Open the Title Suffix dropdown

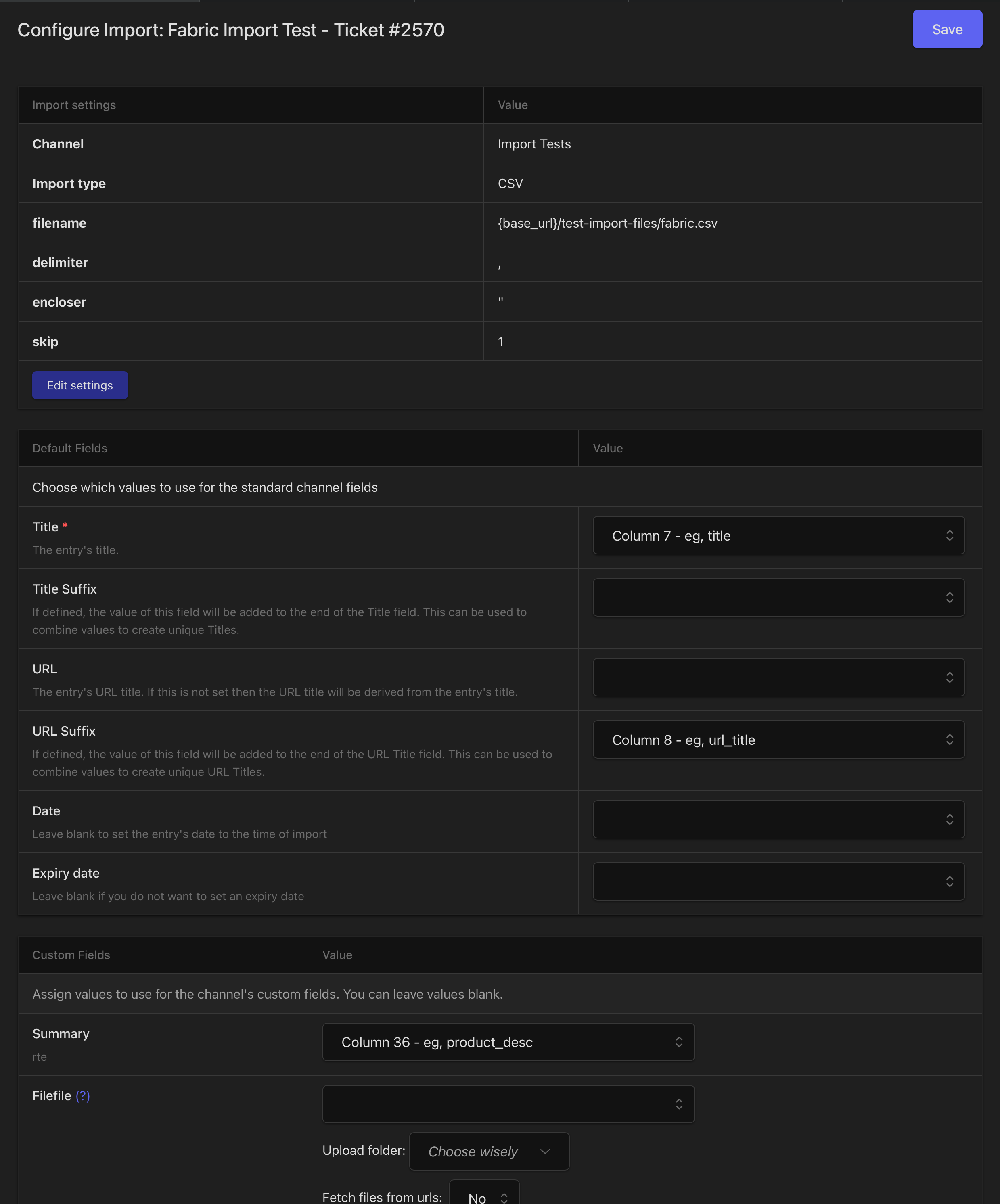coord(779,598)
